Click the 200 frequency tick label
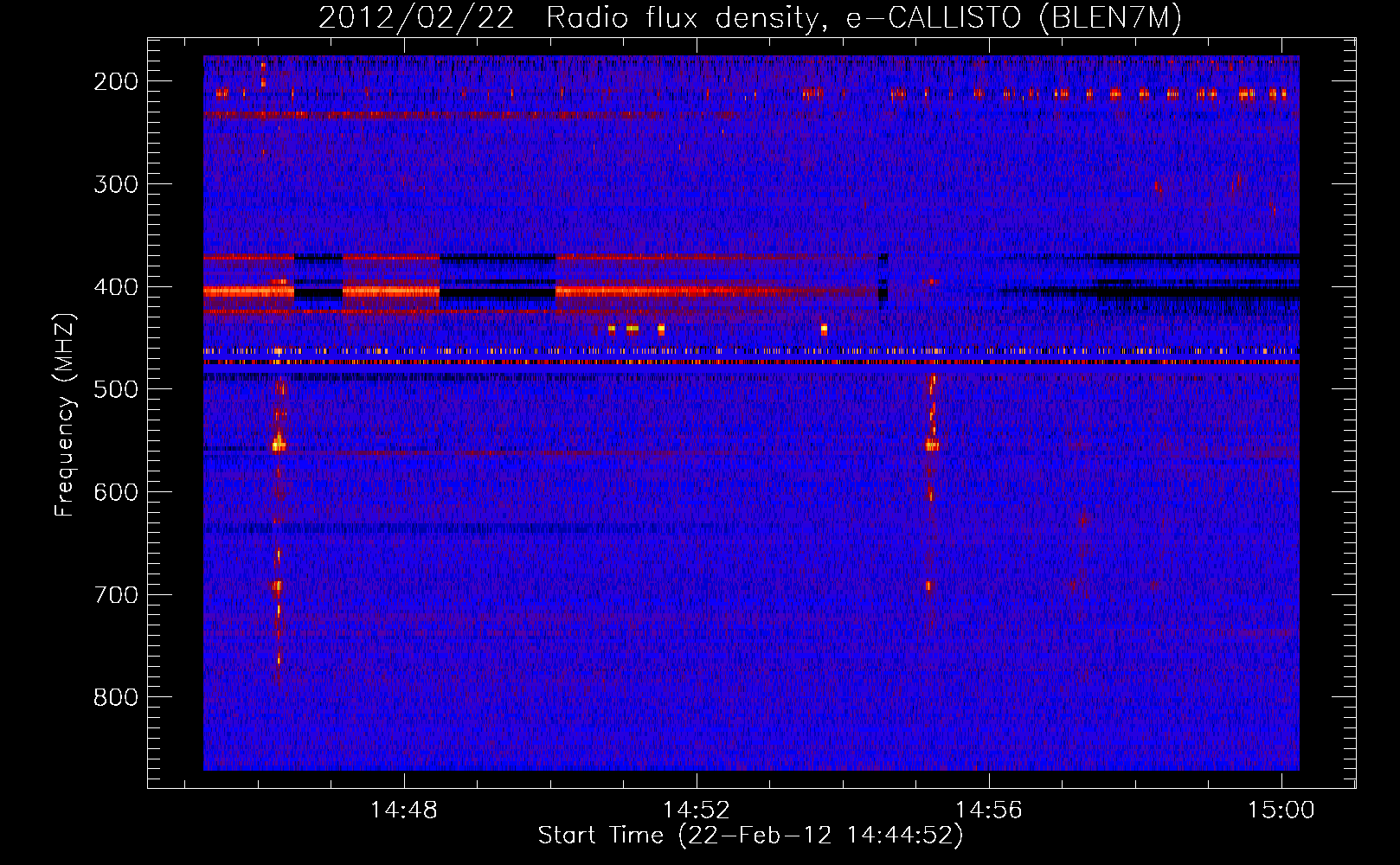The height and width of the screenshot is (865, 1400). 116,81
